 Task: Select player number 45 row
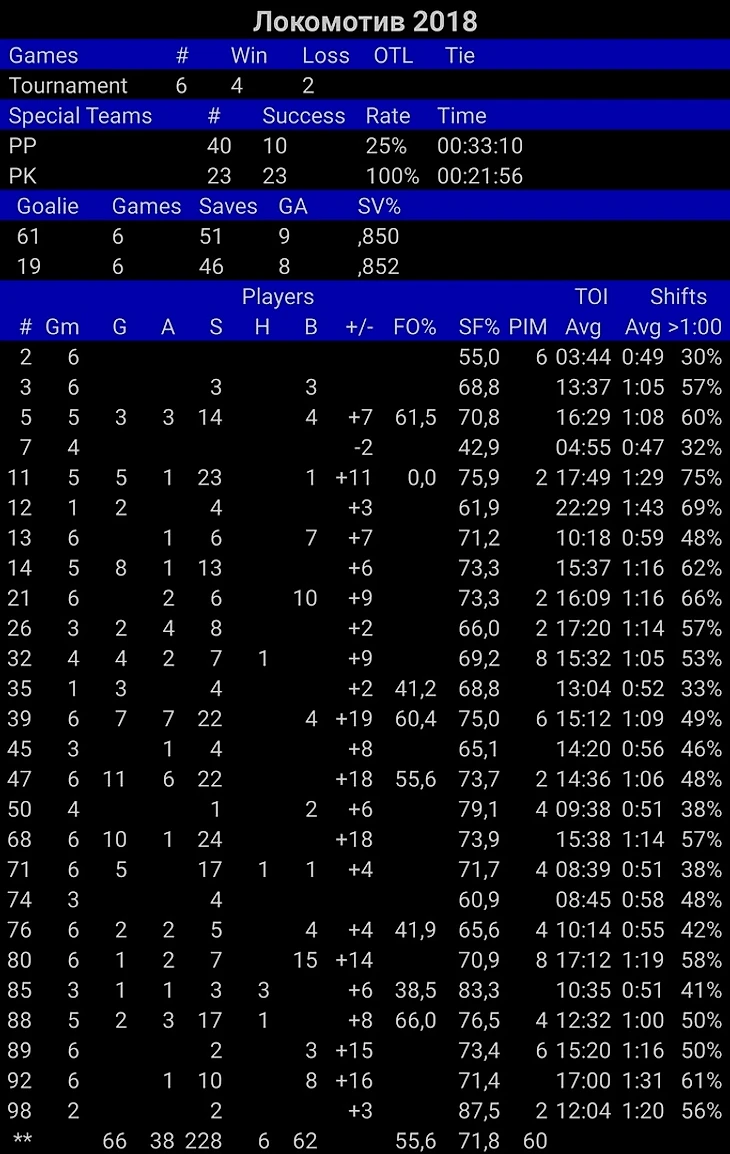(x=365, y=749)
